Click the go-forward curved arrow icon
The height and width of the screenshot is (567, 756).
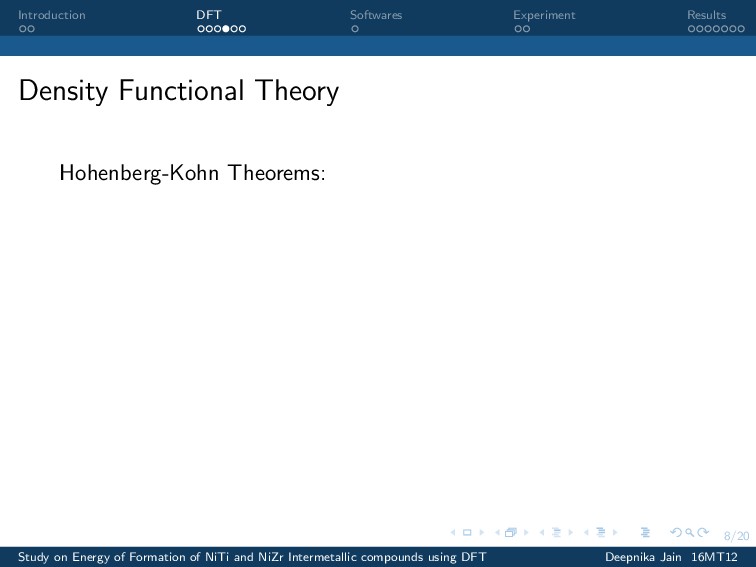click(703, 532)
